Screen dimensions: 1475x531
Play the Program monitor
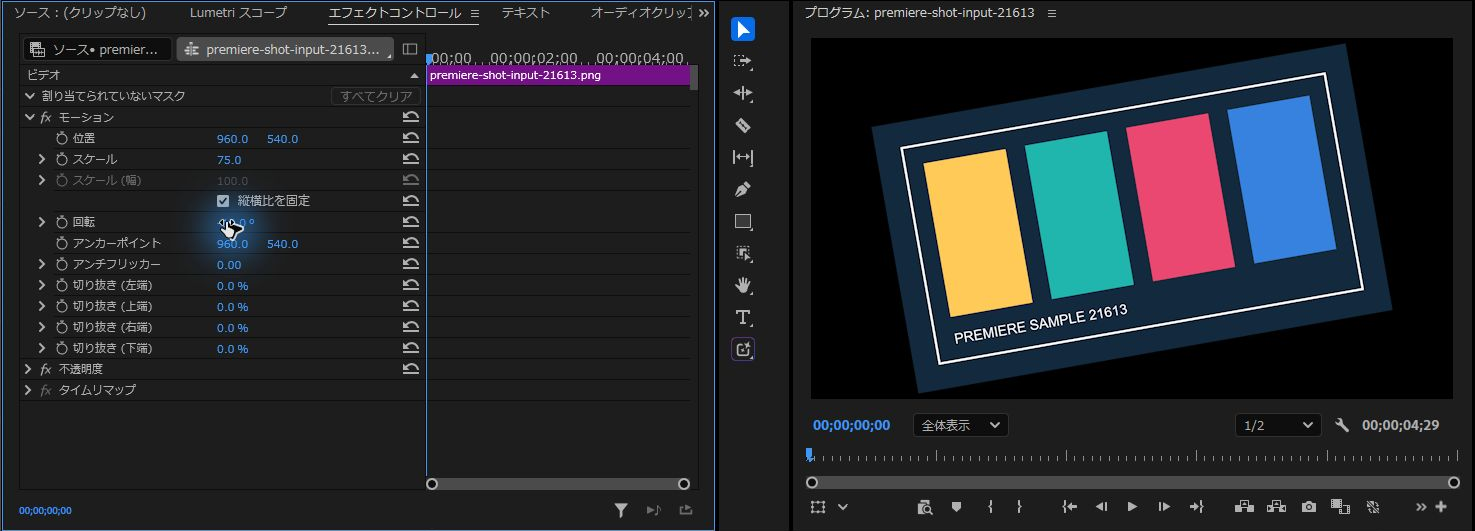1132,507
